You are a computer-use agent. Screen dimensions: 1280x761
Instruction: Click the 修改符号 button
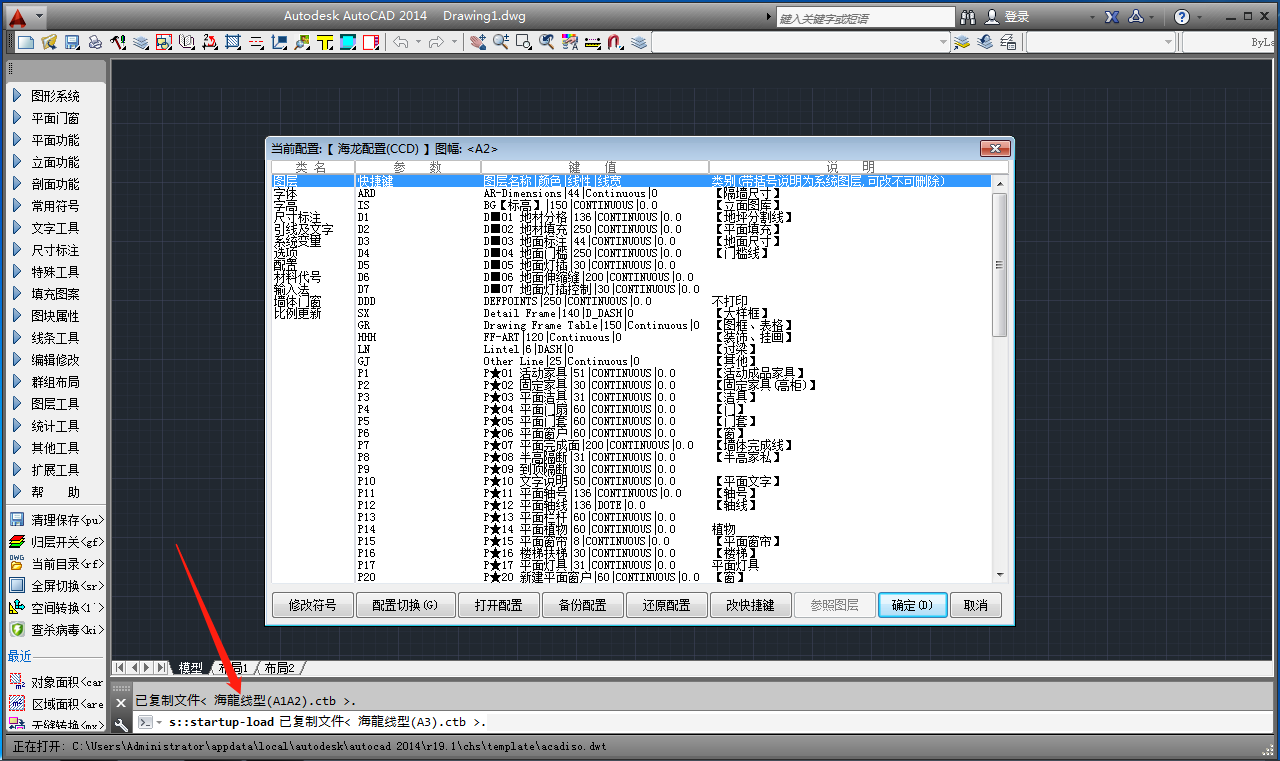(313, 605)
